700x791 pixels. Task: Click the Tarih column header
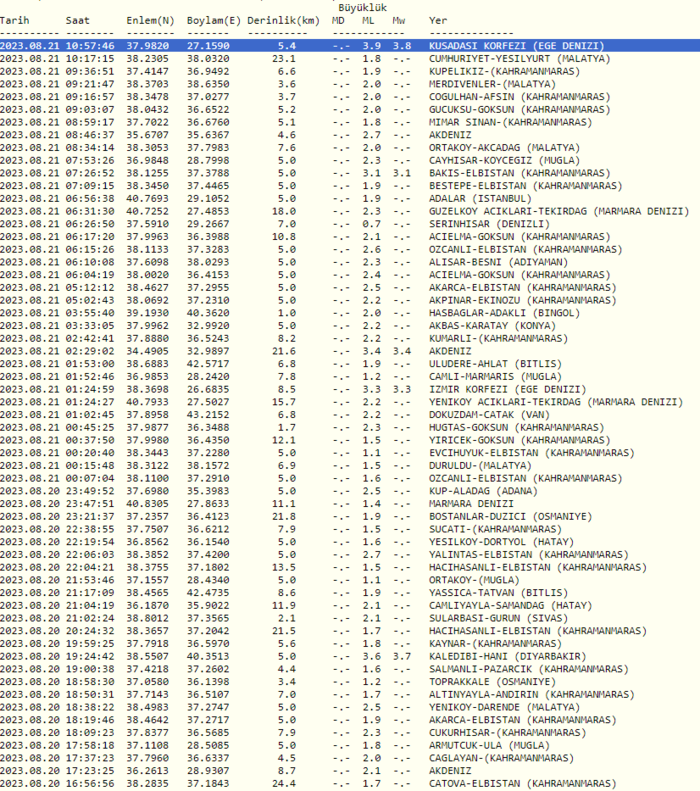[x=16, y=19]
